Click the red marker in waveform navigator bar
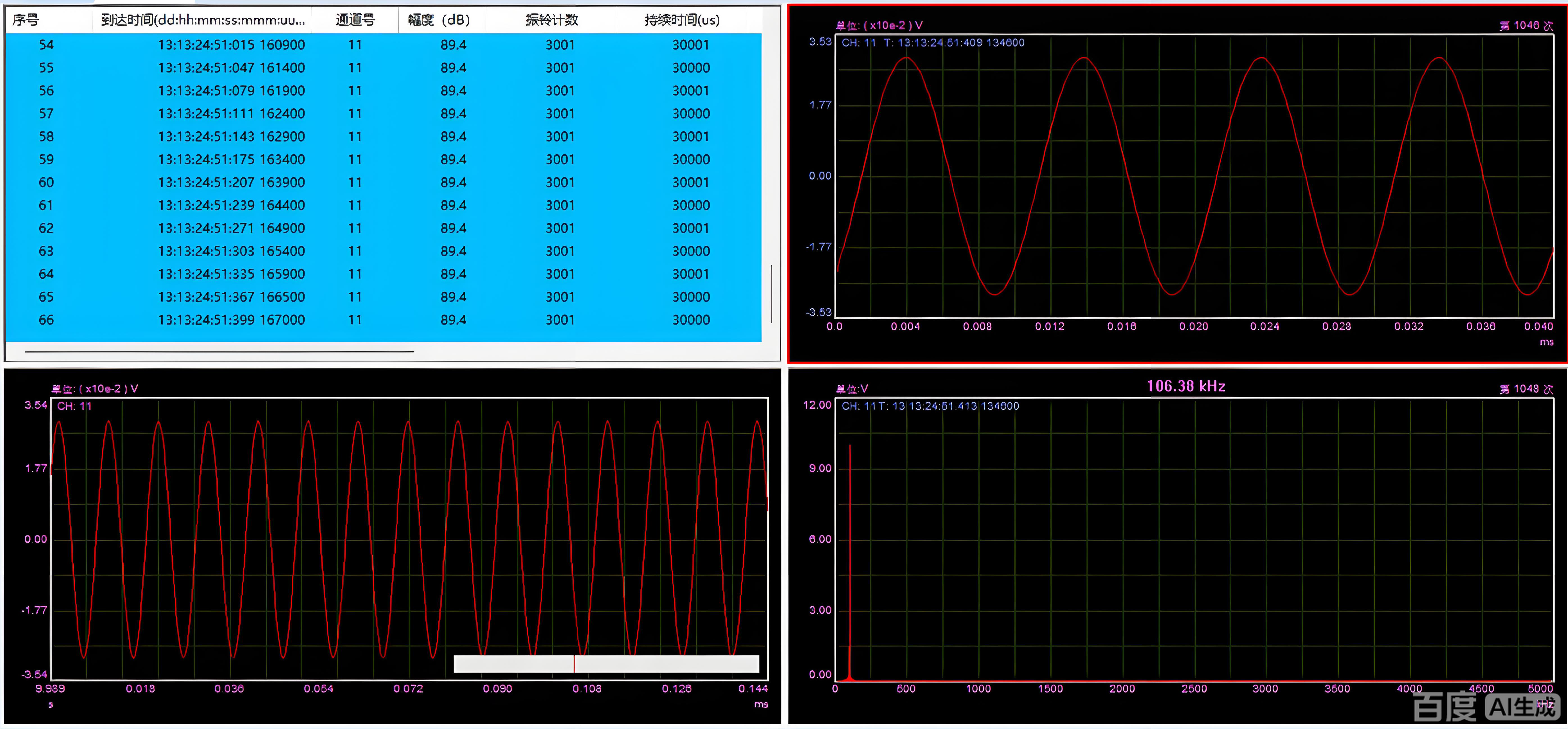The width and height of the screenshot is (1568, 729). click(x=574, y=664)
